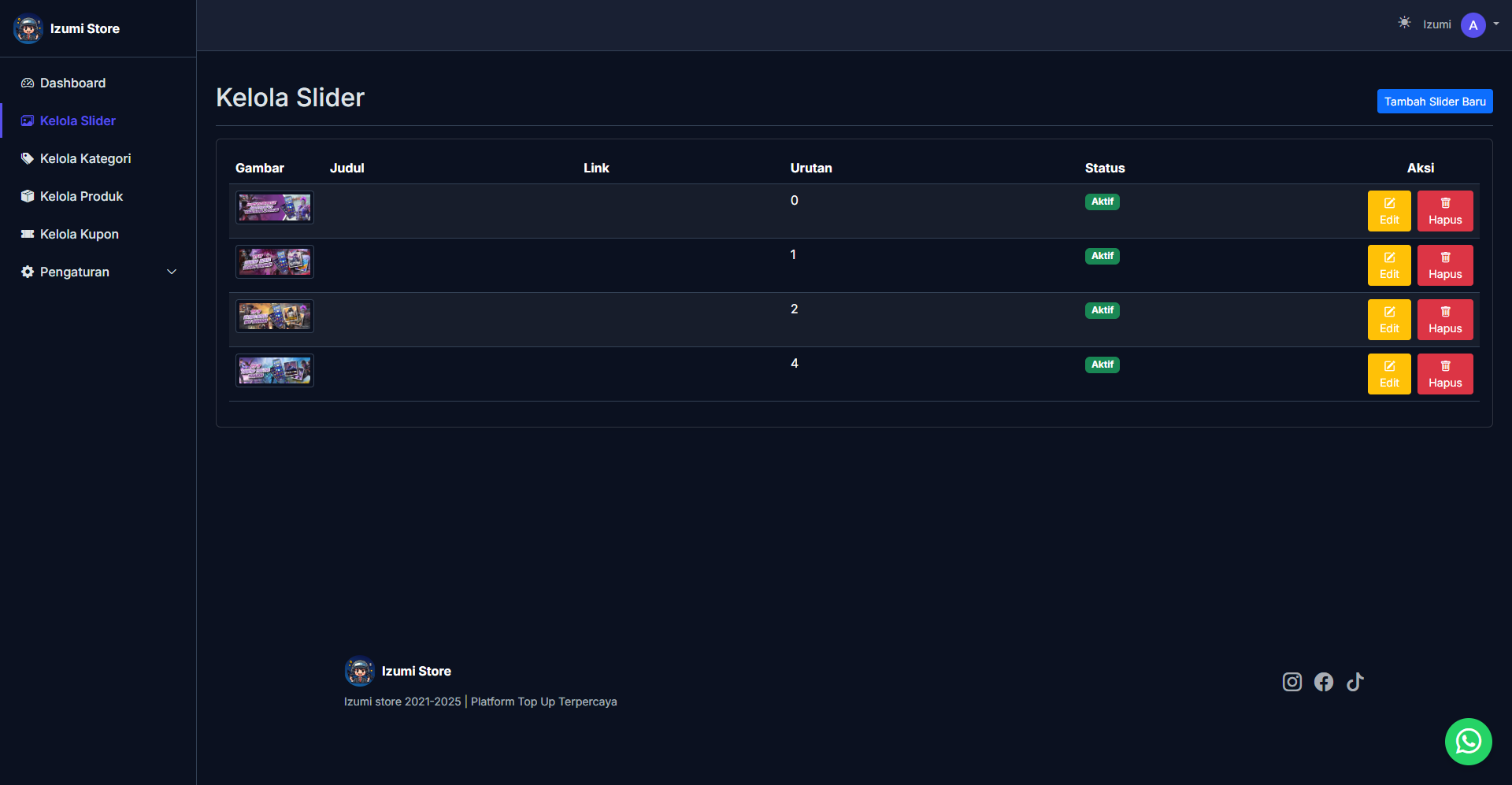Navigate to Kelola Produk
Viewport: 1512px width, 785px height.
(81, 196)
